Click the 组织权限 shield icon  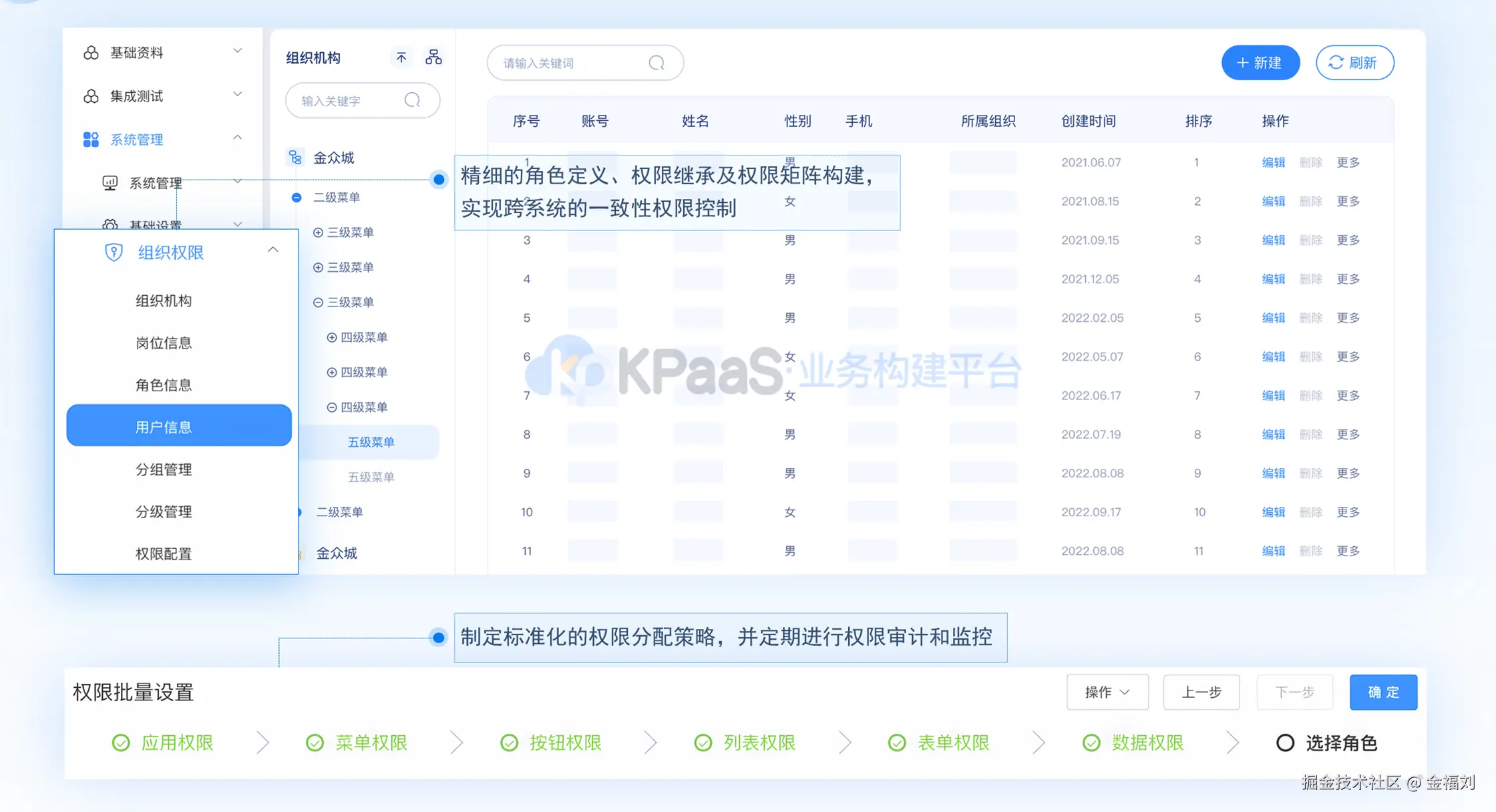coord(114,252)
